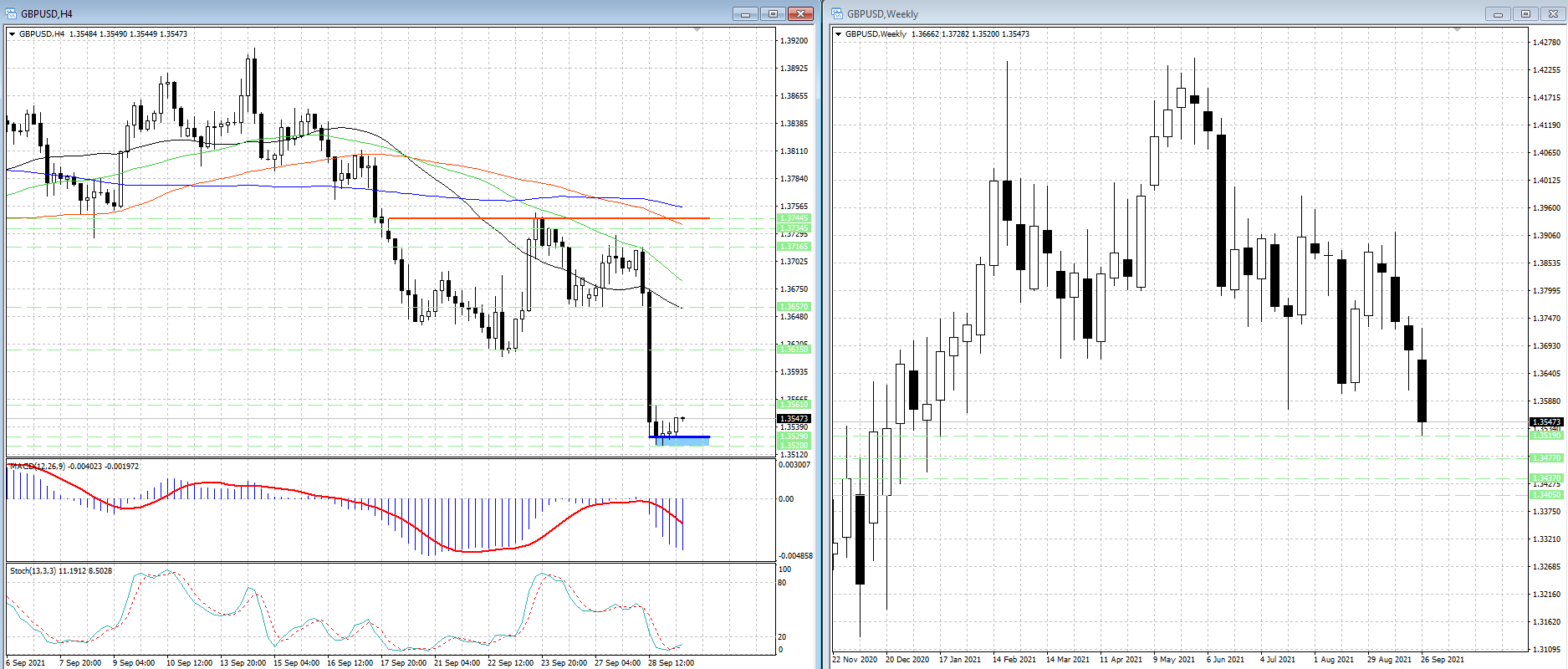
Task: Click the 28 Sep 12:00 time on H4 axis
Action: tap(671, 662)
